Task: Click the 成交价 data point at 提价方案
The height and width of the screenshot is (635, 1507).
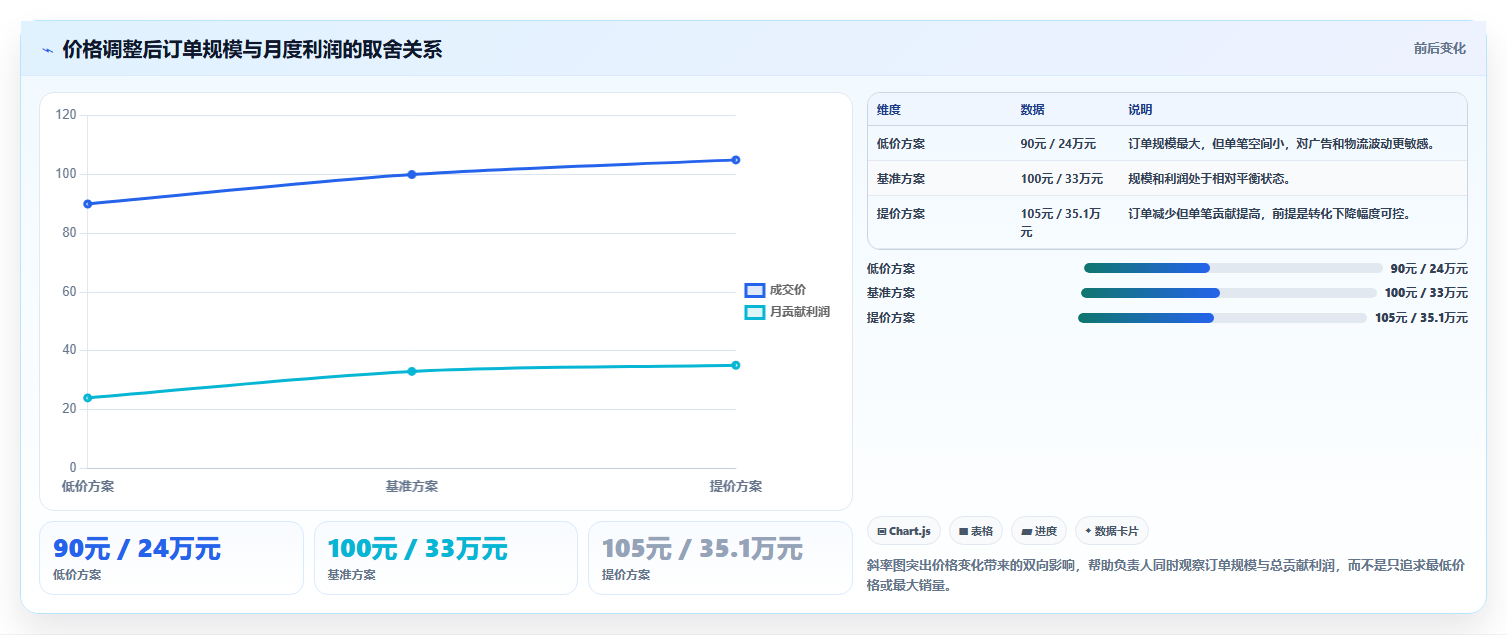Action: coord(736,160)
